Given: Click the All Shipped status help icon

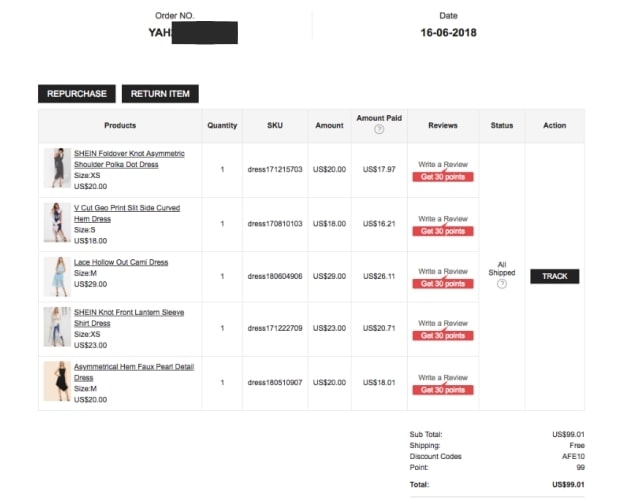Looking at the screenshot, I should coord(502,284).
